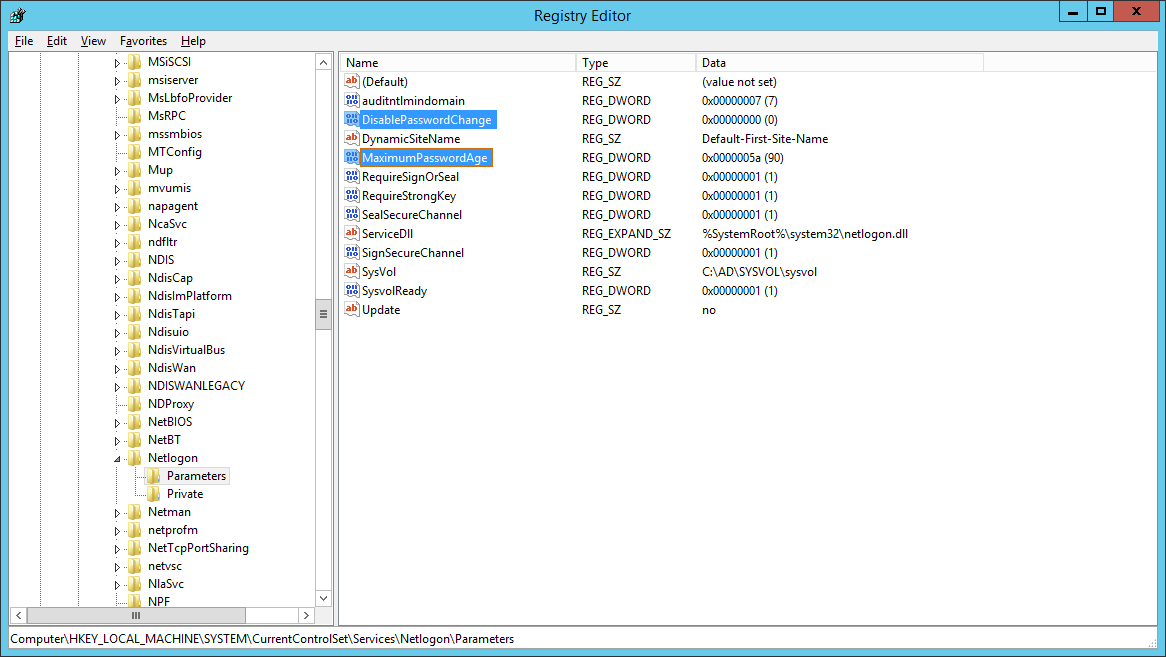
Task: Select the NdisVirtualBus key
Action: (x=186, y=350)
